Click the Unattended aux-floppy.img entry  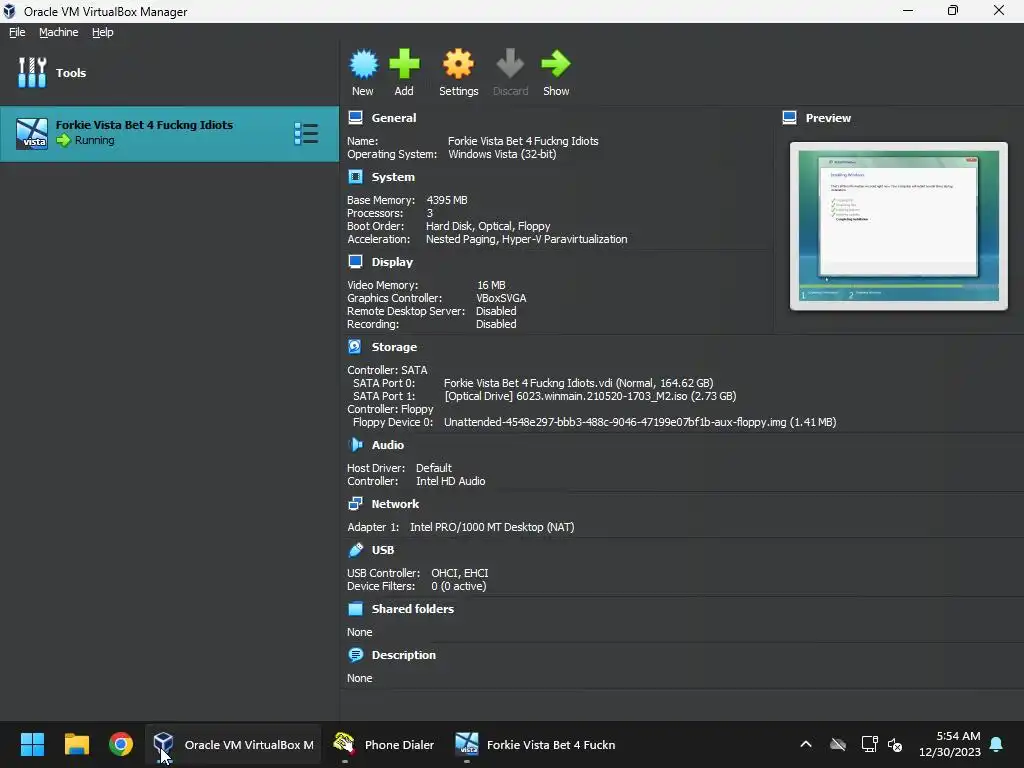[x=640, y=422]
